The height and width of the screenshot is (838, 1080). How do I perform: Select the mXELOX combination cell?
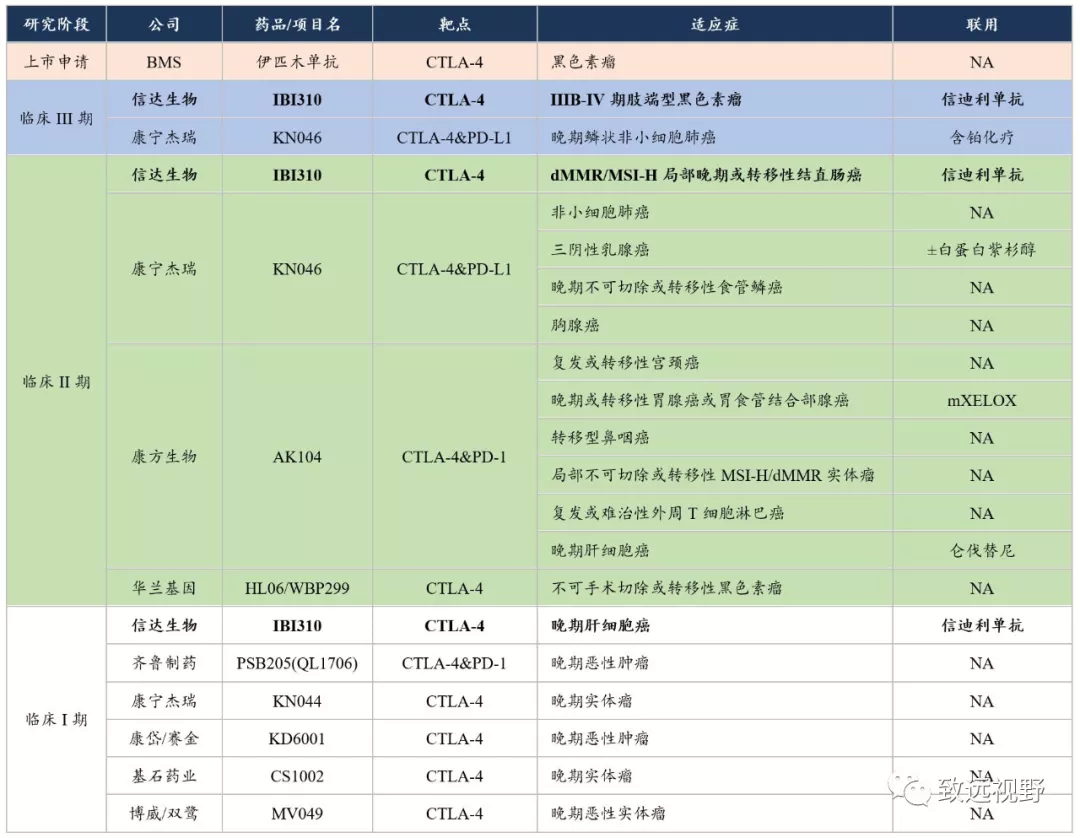coord(982,400)
